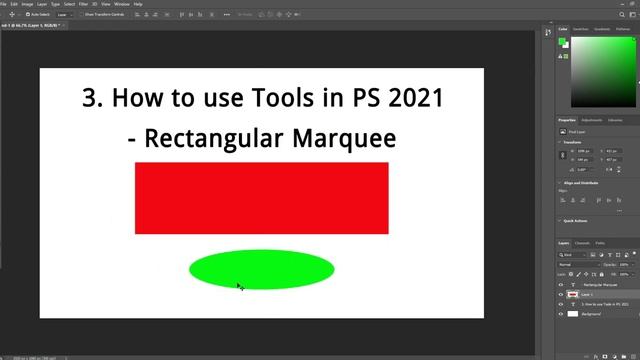The height and width of the screenshot is (360, 640).
Task: Switch to the Swatches tab
Action: (x=581, y=29)
